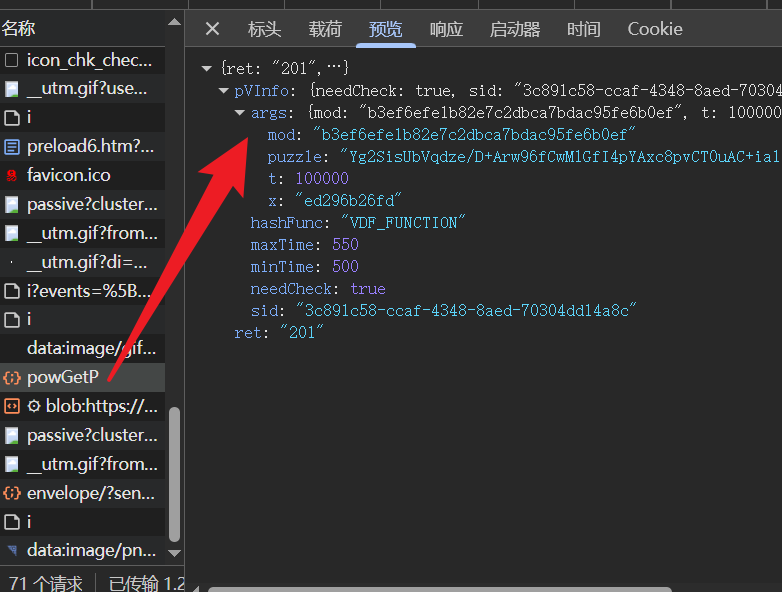Click the 名称 column sort arrow
782x592 pixels.
(x=174, y=21)
